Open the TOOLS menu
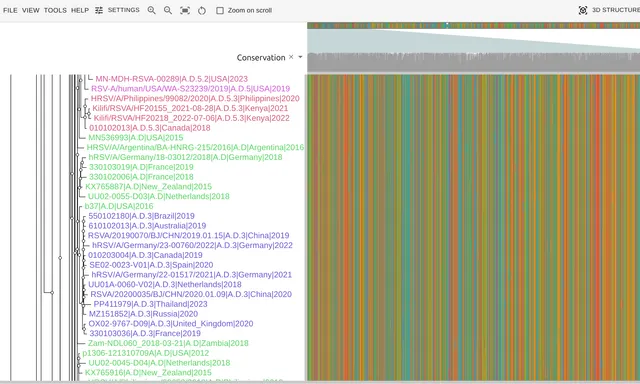The height and width of the screenshot is (384, 640). pos(55,10)
